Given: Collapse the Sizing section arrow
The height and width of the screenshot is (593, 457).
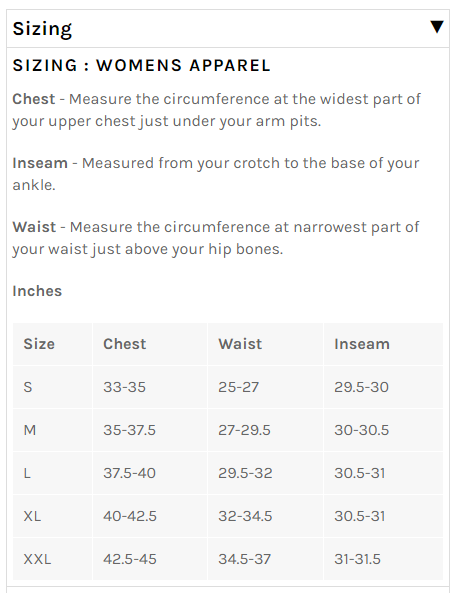Looking at the screenshot, I should 437,27.
